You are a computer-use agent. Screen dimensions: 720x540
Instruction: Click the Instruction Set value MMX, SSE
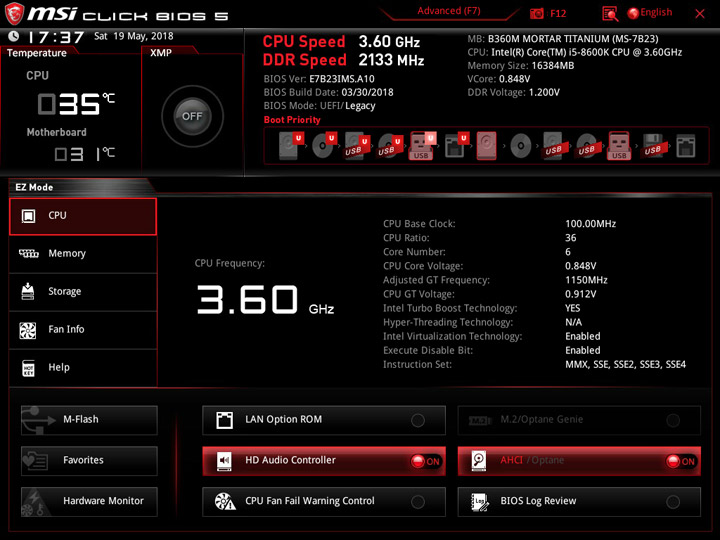coord(625,365)
